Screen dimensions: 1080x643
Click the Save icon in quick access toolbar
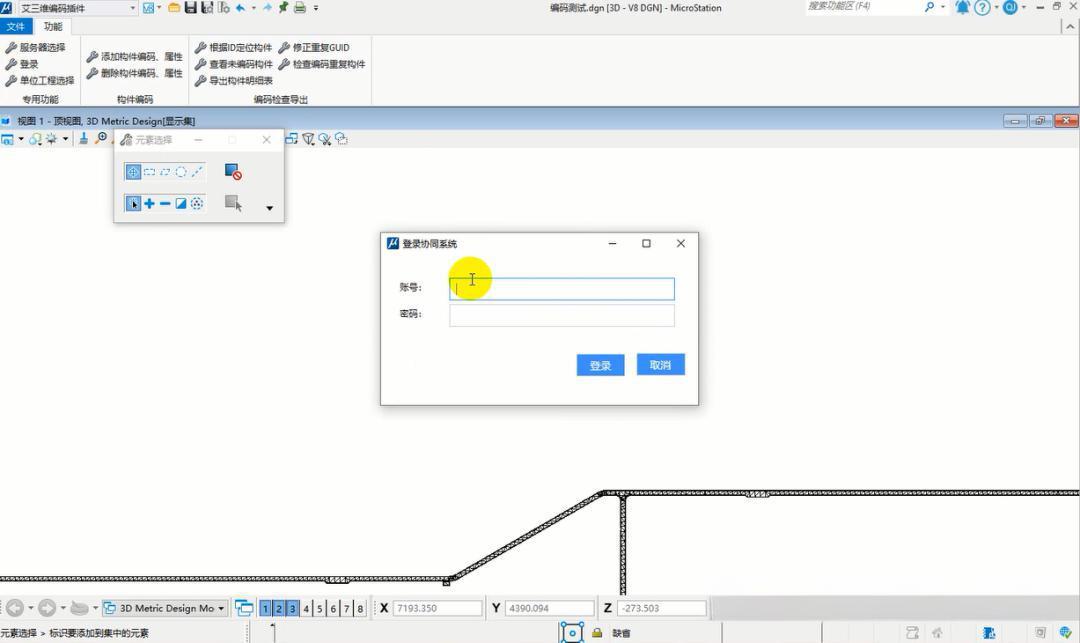[190, 8]
